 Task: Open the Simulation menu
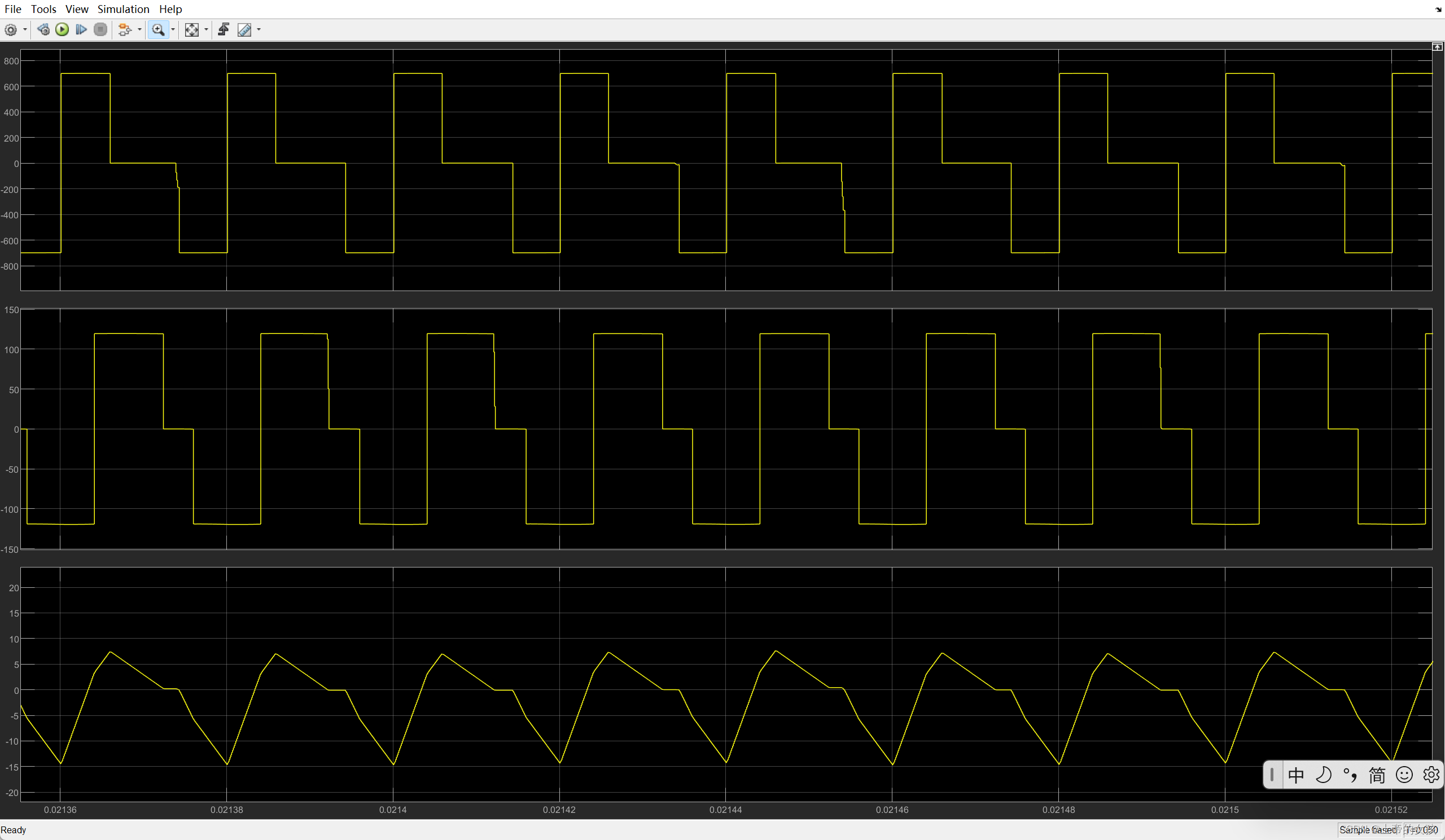[x=123, y=9]
